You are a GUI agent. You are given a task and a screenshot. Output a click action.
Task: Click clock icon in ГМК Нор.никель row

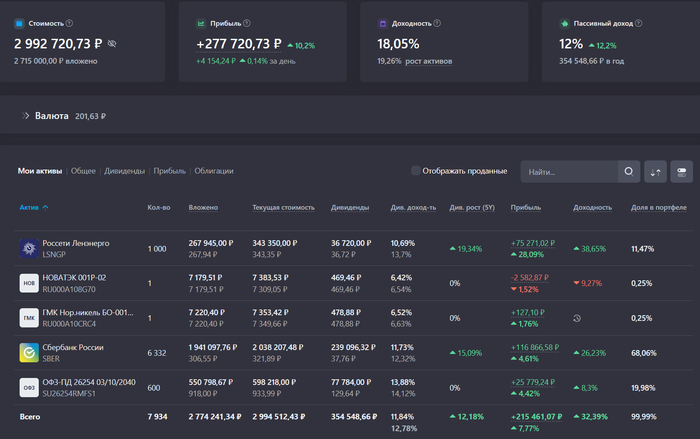[577, 318]
